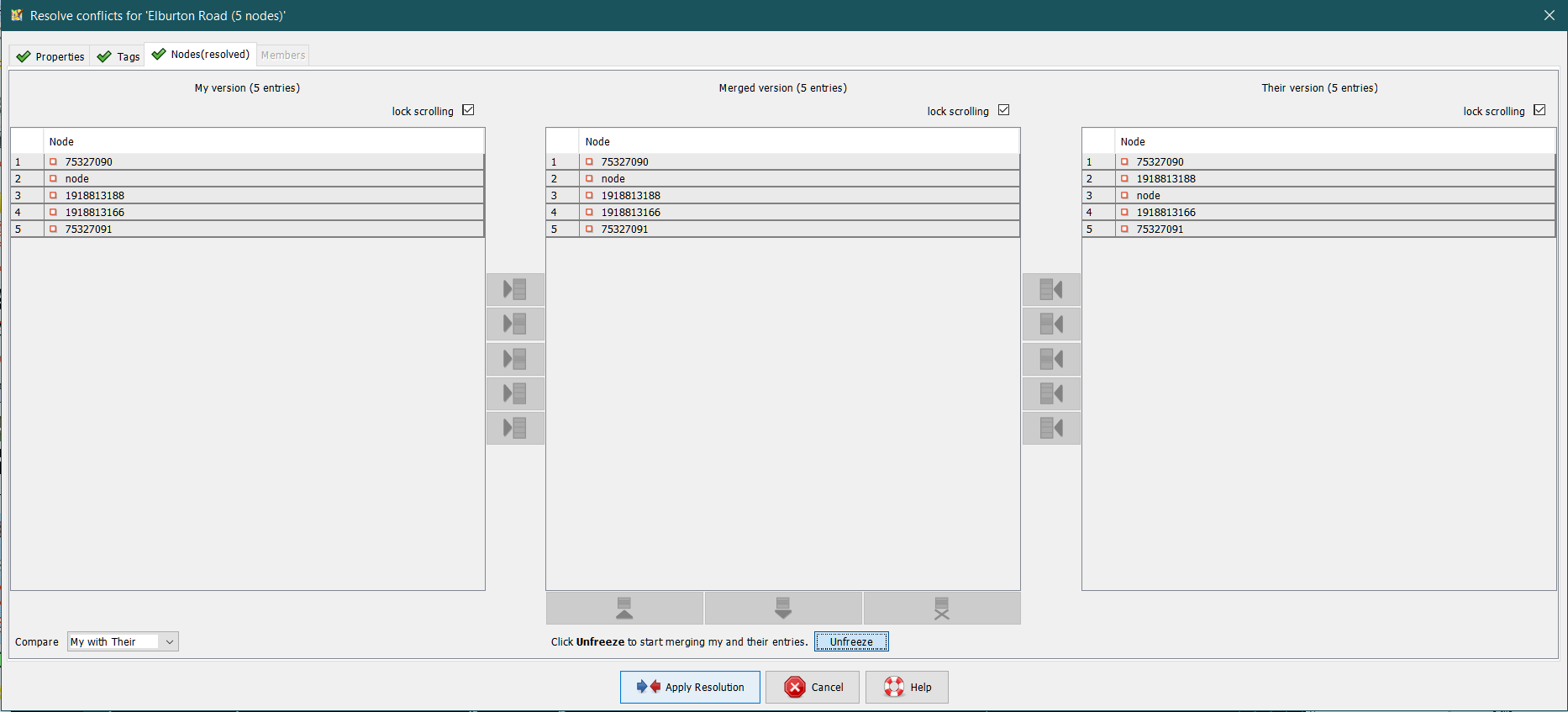Select node 1918813166 in My version list
This screenshot has width=1568, height=712.
coord(95,213)
